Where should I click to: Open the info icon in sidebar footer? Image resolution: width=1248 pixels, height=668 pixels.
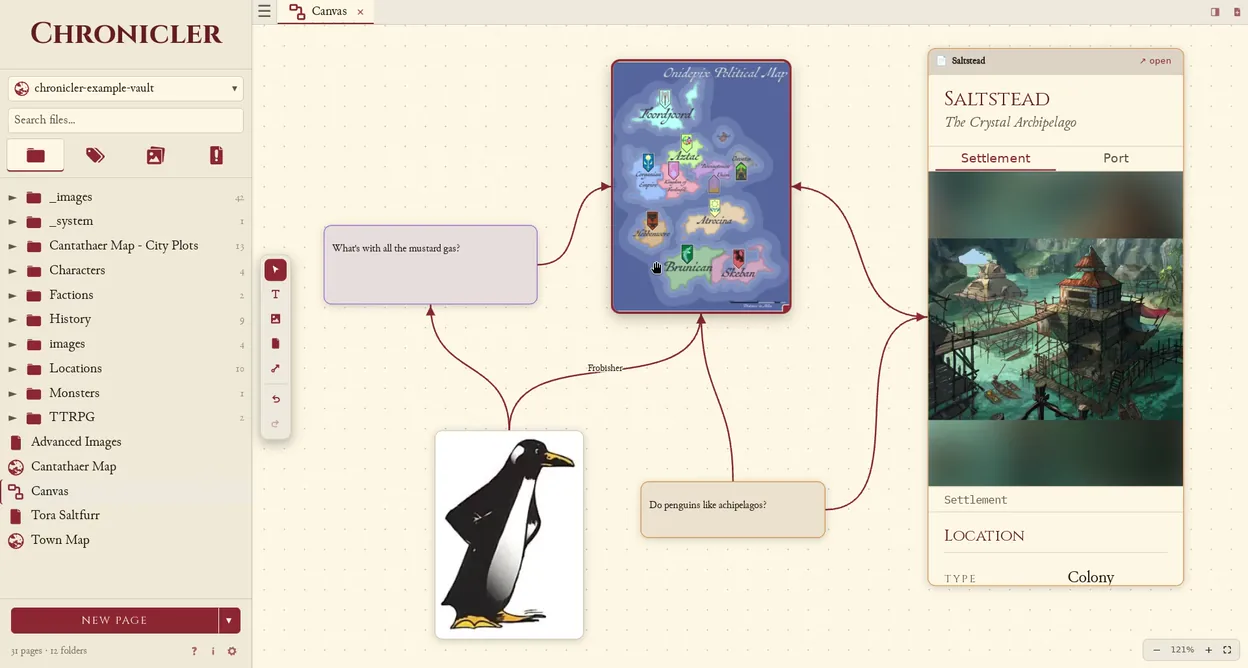point(213,651)
